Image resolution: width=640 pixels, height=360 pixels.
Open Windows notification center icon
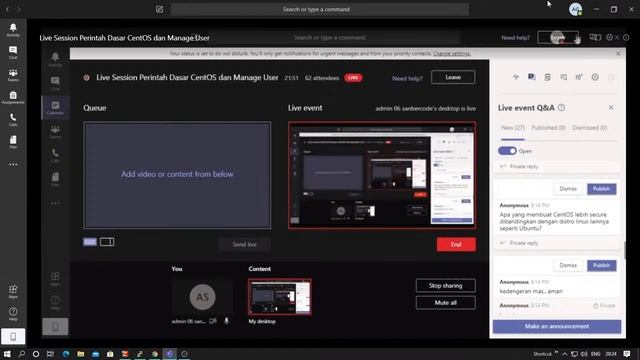pyautogui.click(x=627, y=354)
